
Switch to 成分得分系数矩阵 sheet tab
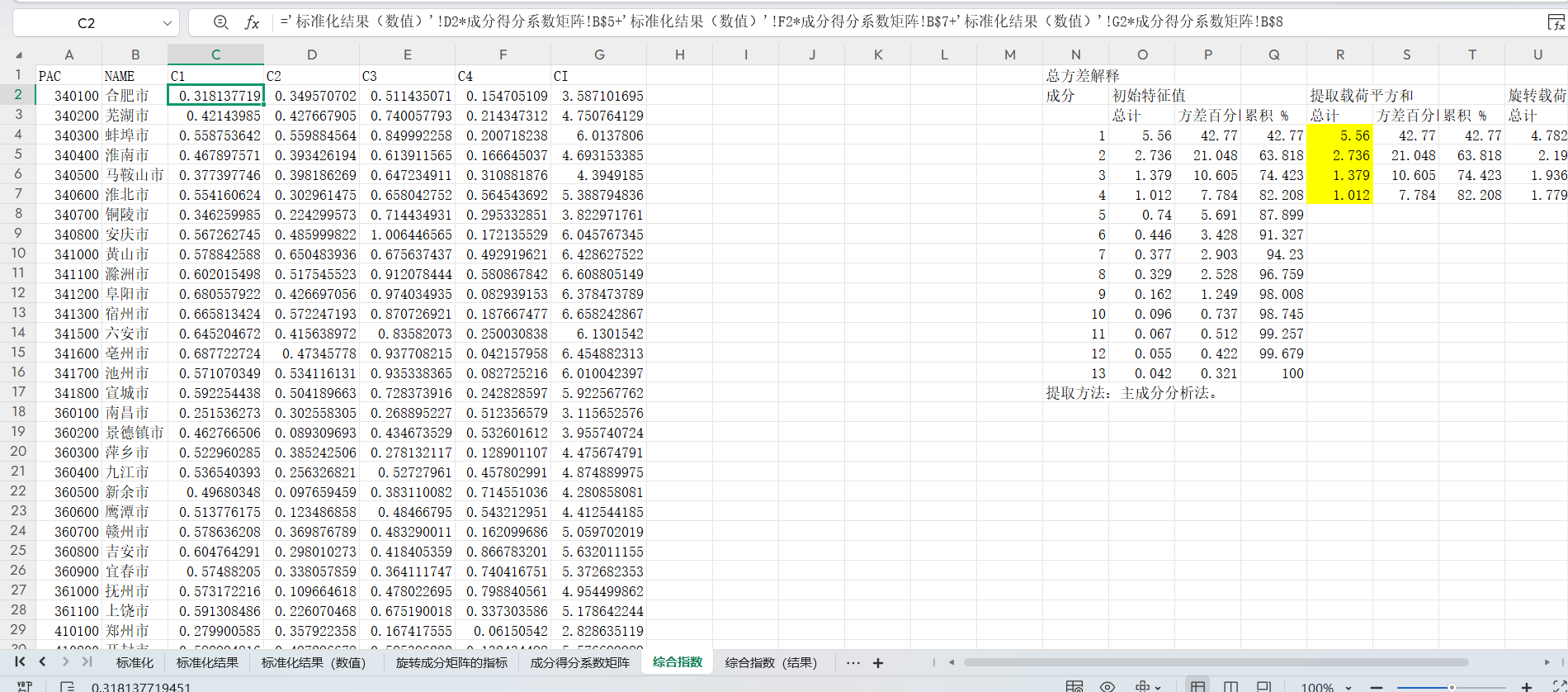coord(579,662)
